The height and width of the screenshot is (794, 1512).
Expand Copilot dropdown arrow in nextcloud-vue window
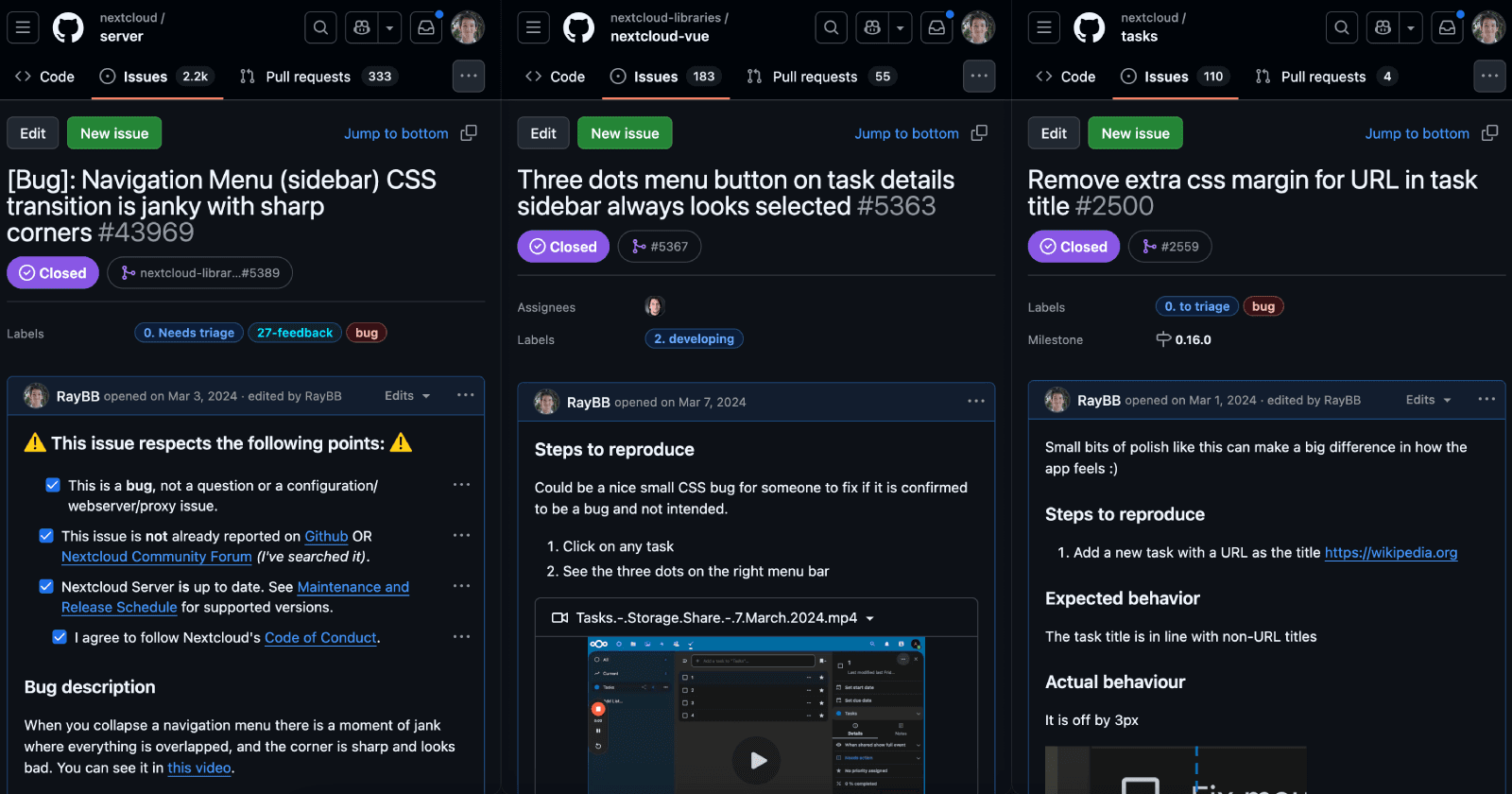[900, 27]
